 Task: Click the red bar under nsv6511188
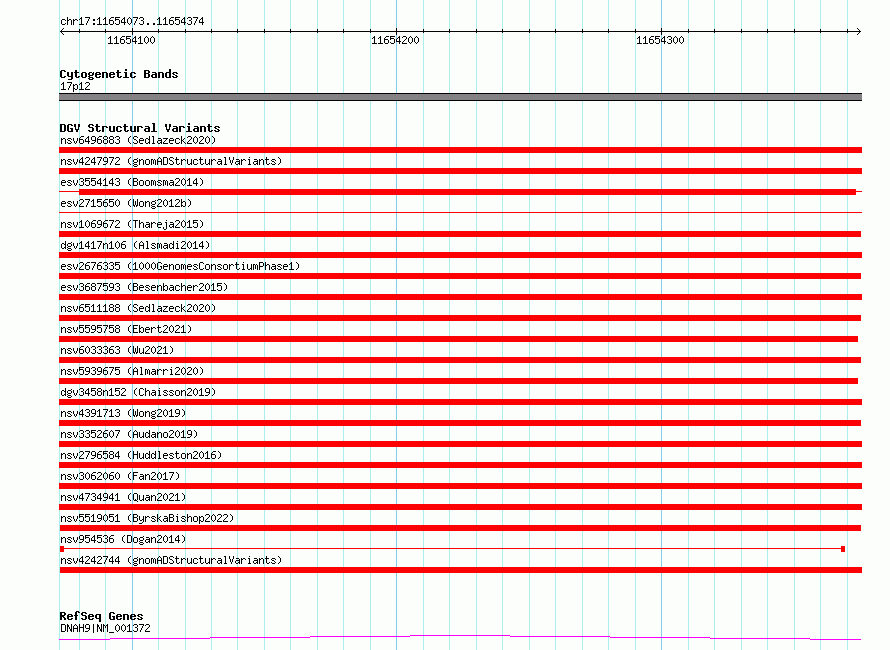(460, 318)
